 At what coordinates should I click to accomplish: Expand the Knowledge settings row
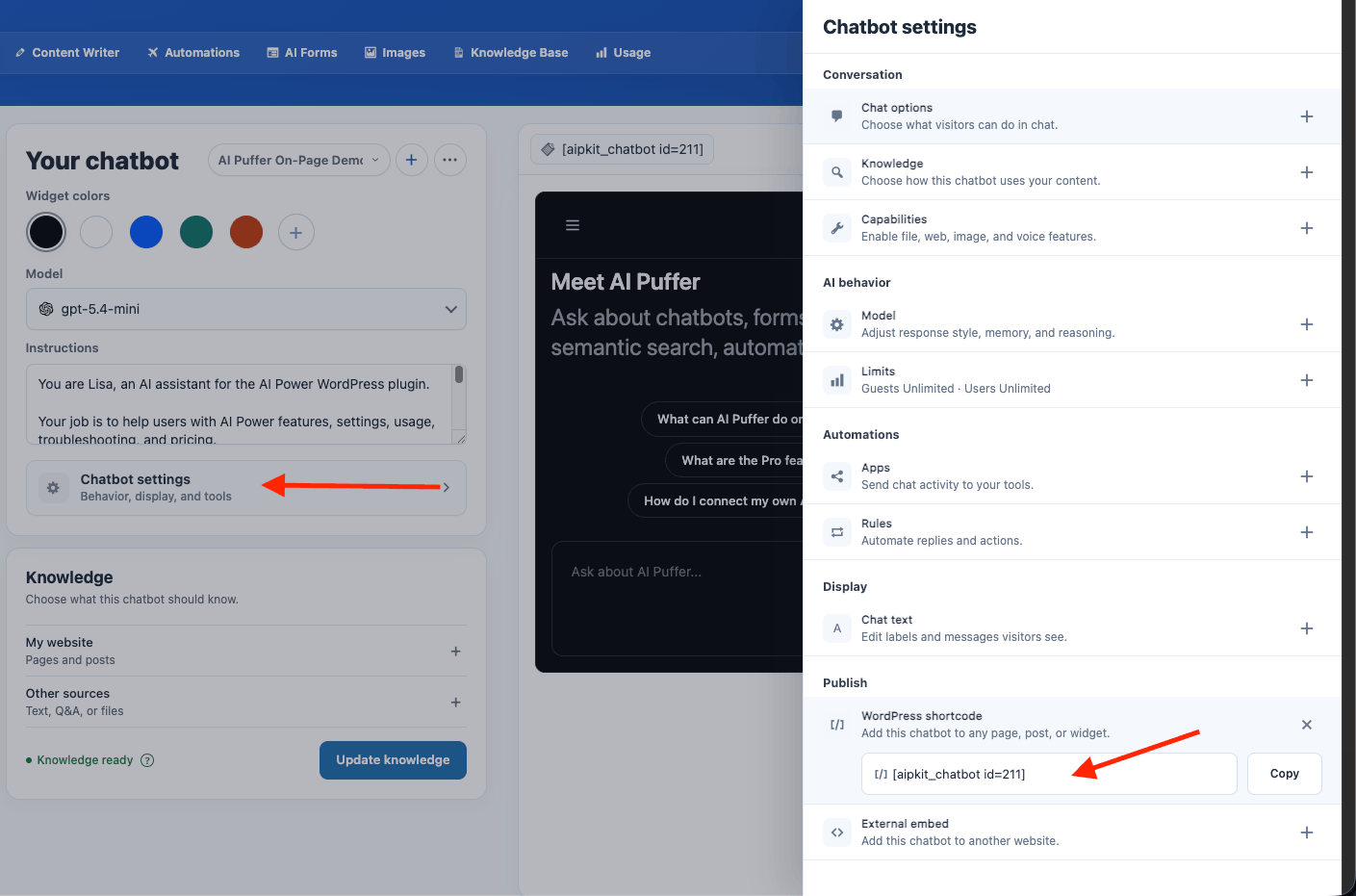click(1307, 172)
